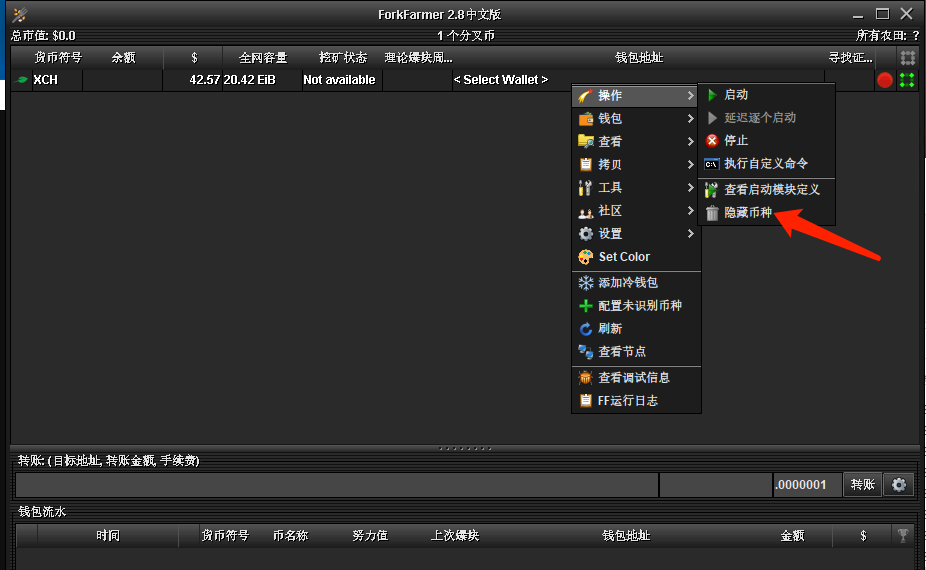Click the green grid icon on XCH row
Image resolution: width=926 pixels, height=570 pixels.
coord(907,80)
